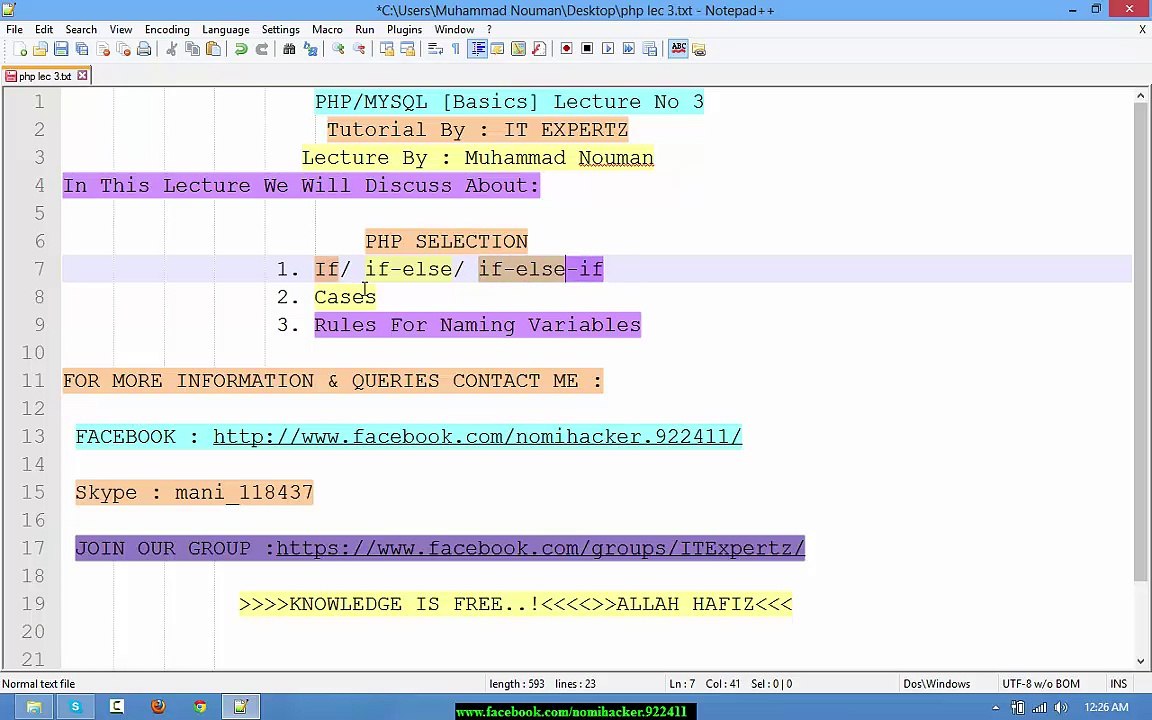The height and width of the screenshot is (720, 1152).
Task: Open the Macro menu
Action: tap(327, 29)
